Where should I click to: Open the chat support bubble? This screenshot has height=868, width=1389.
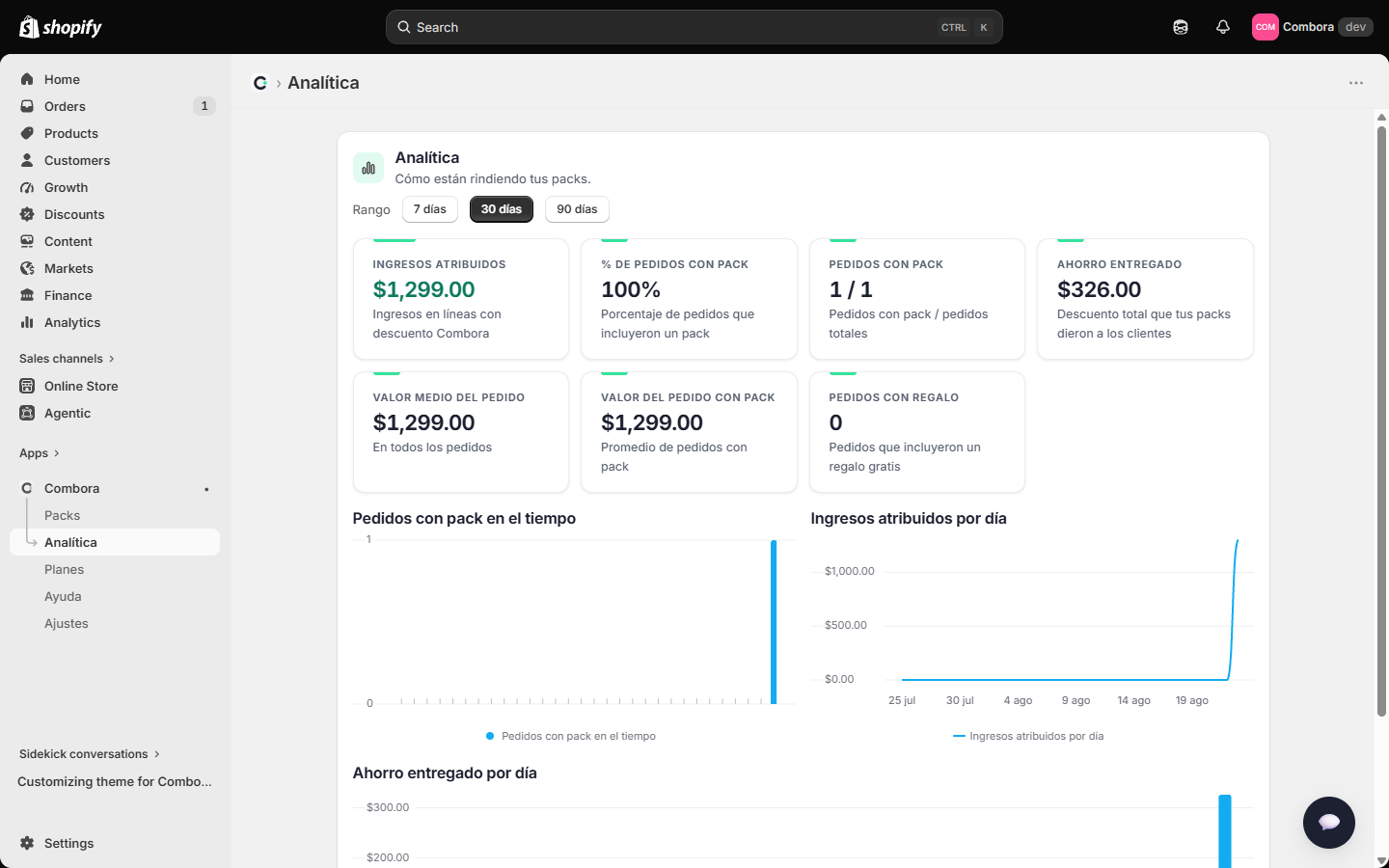1329,823
